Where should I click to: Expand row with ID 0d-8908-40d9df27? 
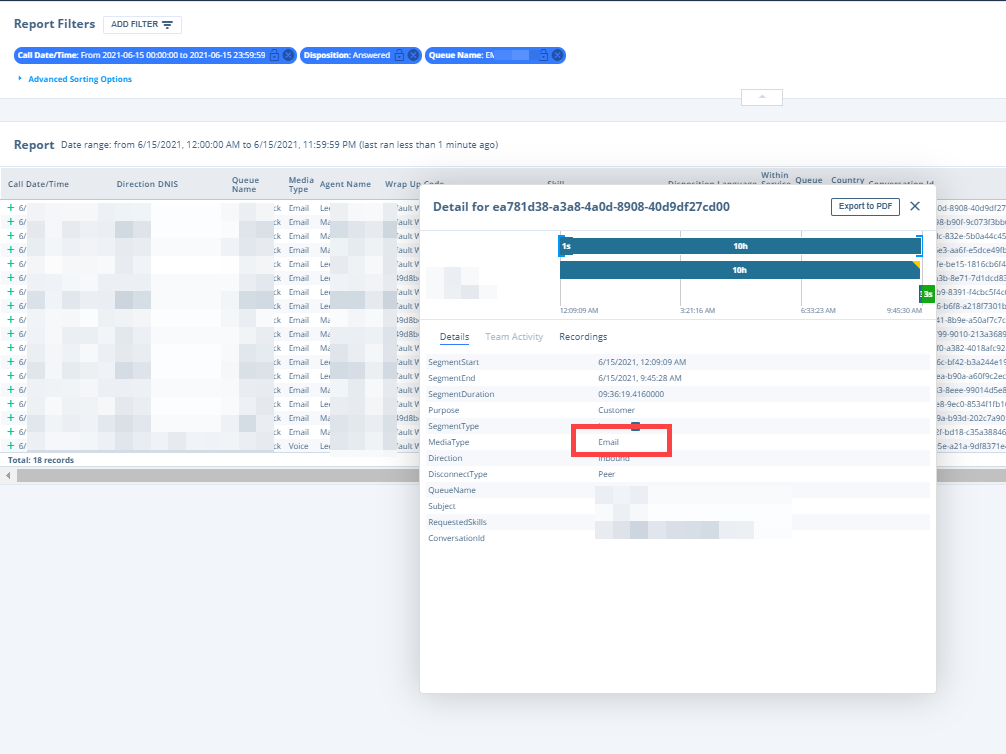coord(10,208)
